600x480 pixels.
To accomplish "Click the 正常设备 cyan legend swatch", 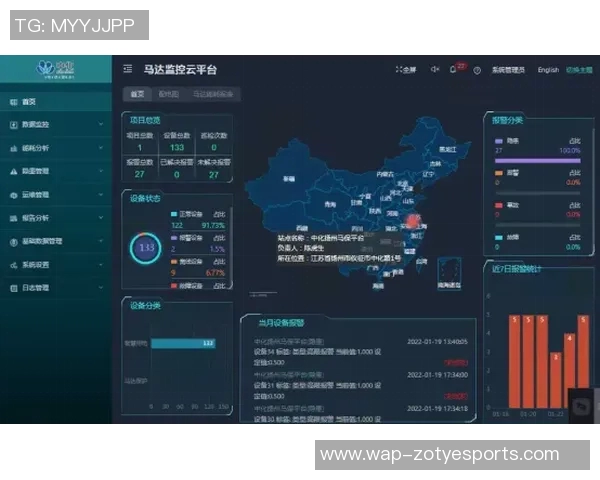I will point(174,214).
